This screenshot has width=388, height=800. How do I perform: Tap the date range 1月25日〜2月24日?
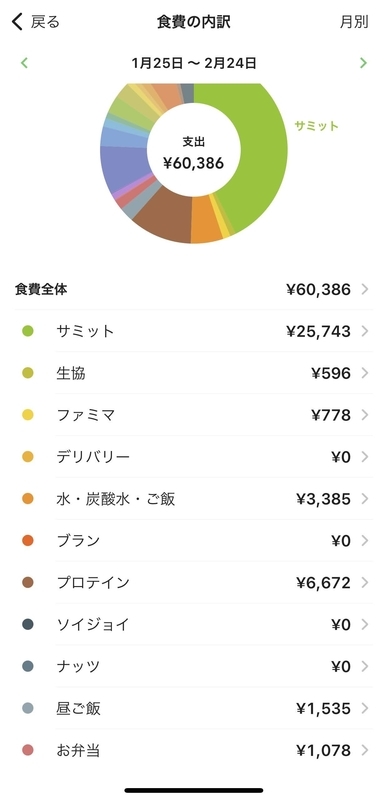pos(193,63)
